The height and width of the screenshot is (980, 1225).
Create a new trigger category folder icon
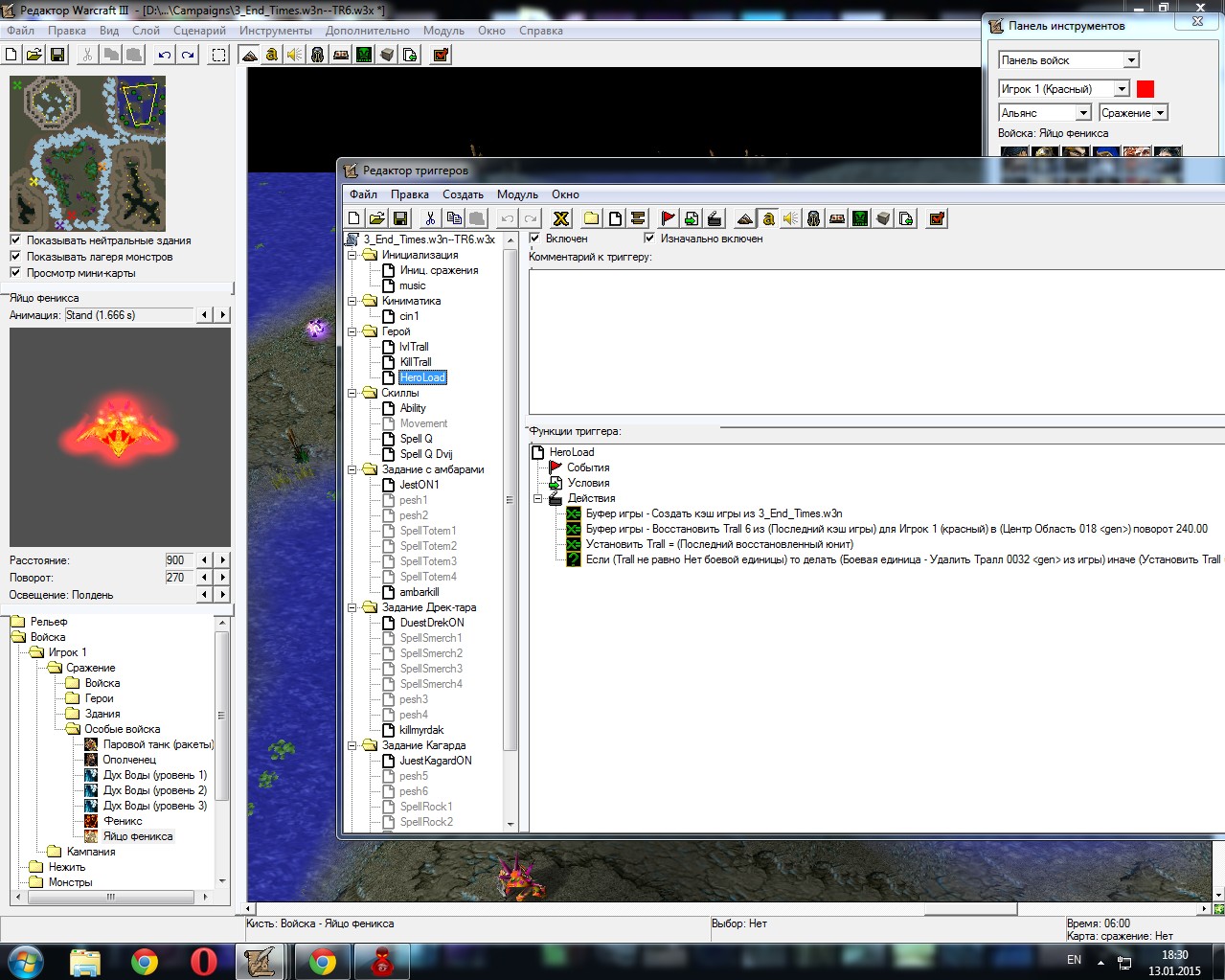(592, 218)
